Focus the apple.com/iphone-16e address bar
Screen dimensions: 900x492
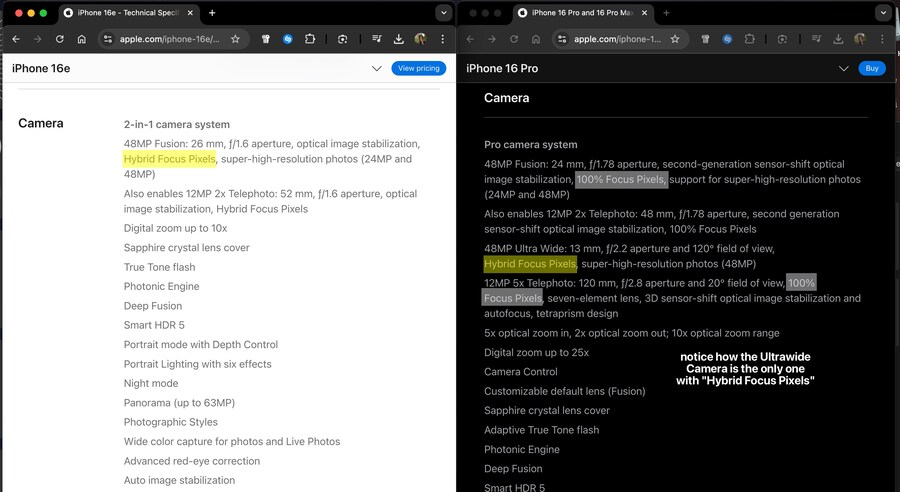click(x=172, y=39)
